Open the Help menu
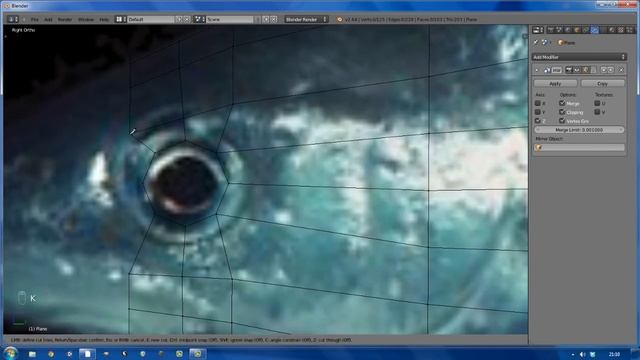 [104, 19]
